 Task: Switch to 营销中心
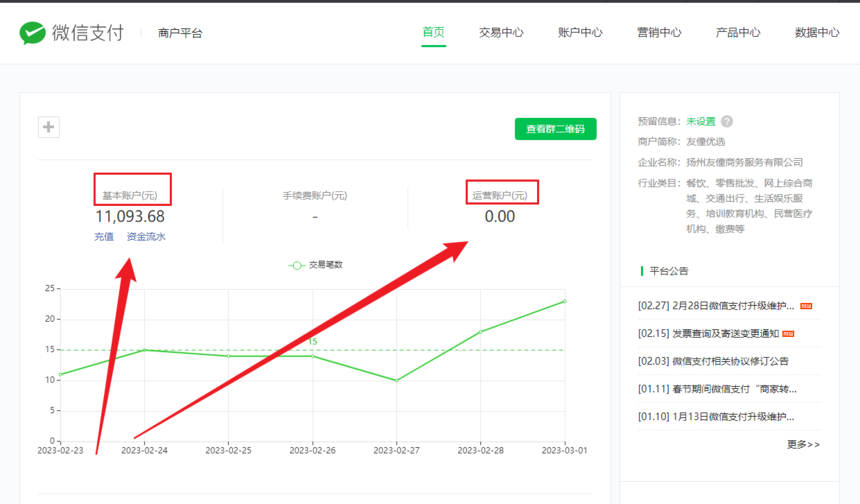(659, 32)
